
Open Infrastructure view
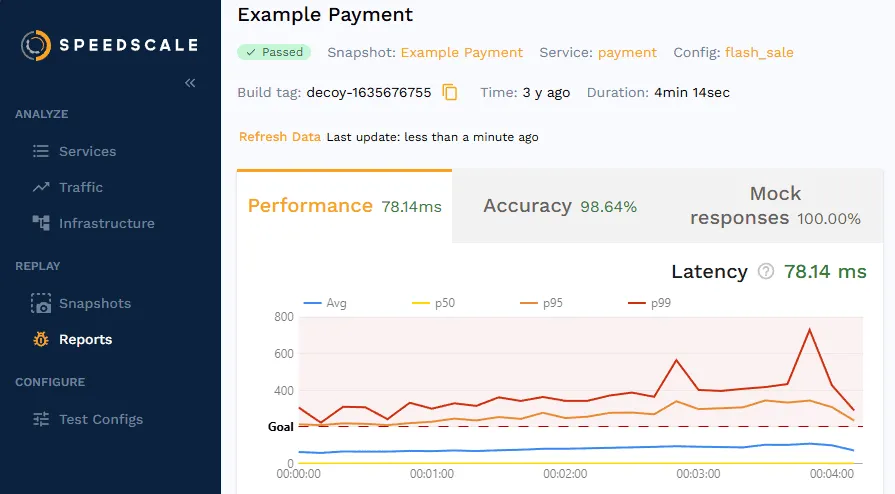coord(107,223)
